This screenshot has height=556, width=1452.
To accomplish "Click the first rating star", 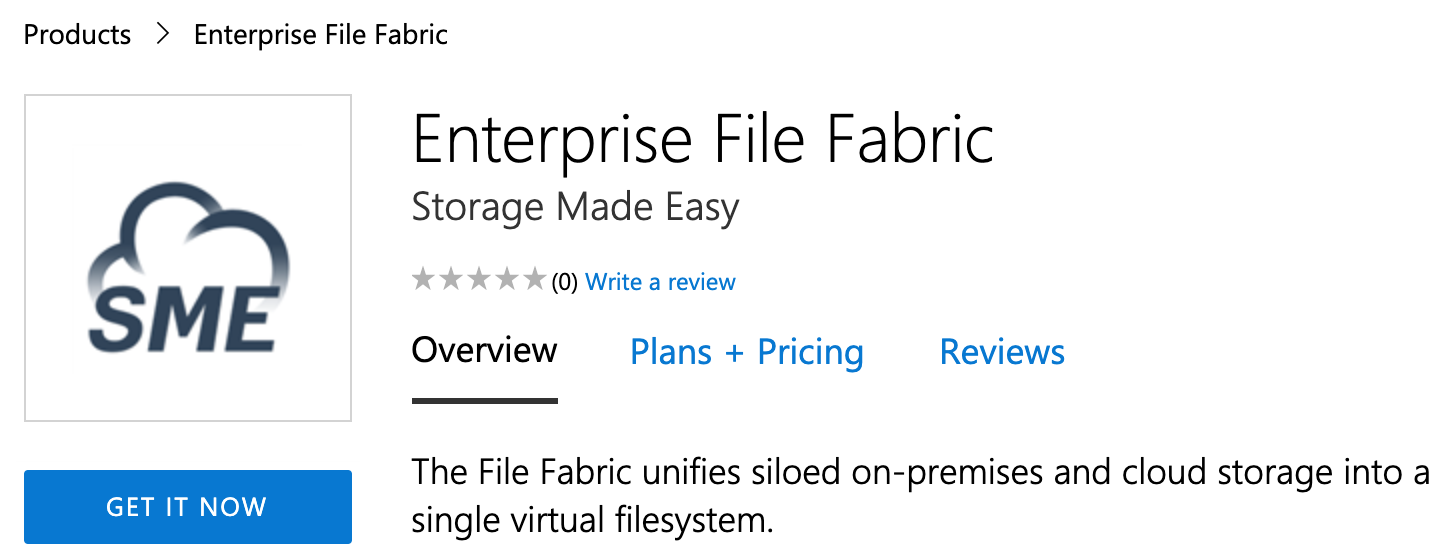I will pos(424,280).
